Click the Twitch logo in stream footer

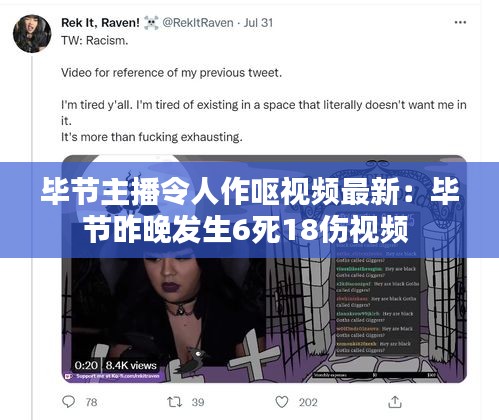pos(68,376)
